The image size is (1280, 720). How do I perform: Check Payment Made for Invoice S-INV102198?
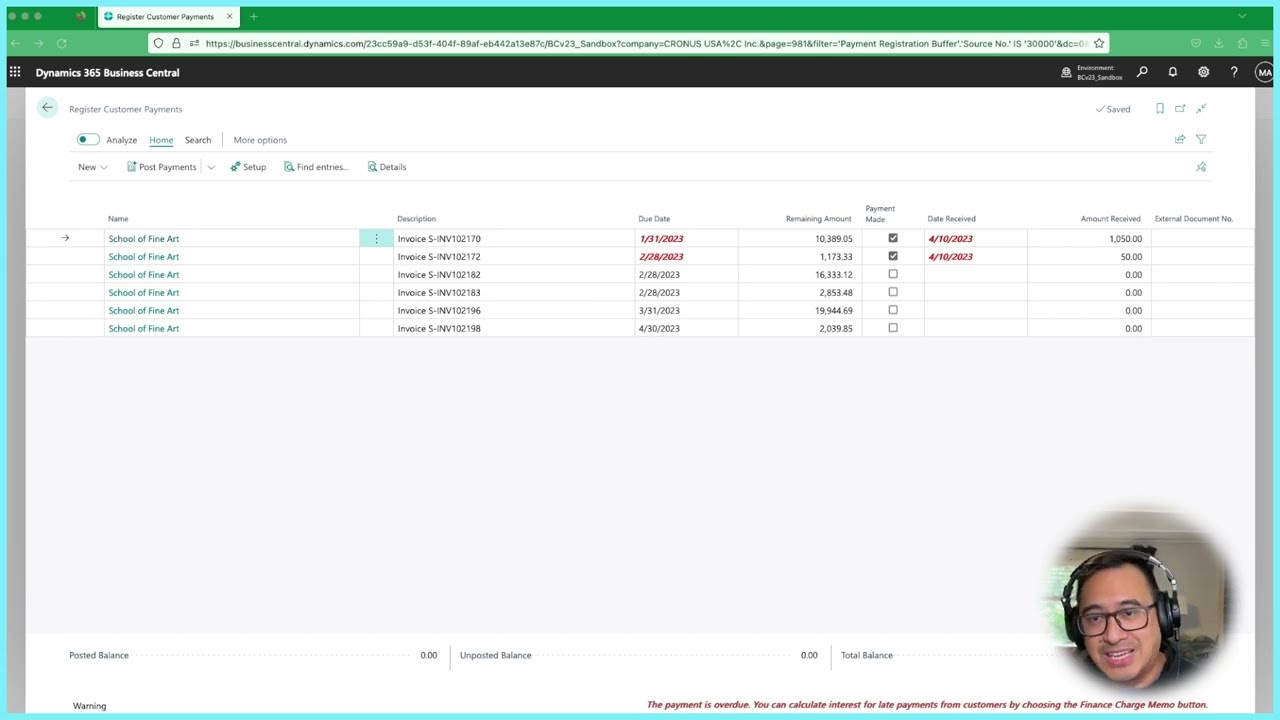coord(893,328)
